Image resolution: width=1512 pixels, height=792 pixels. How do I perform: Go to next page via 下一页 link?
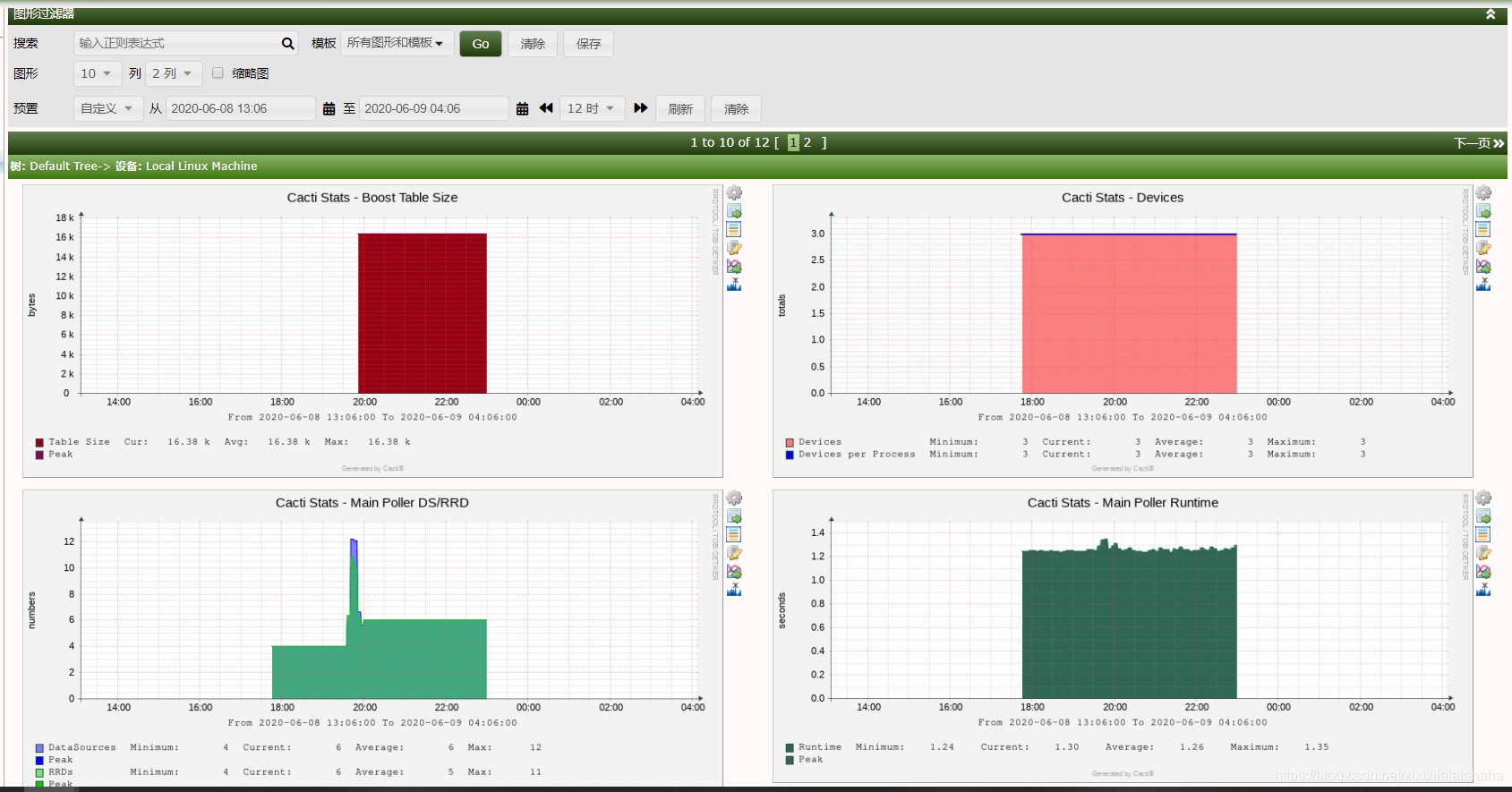(1479, 143)
